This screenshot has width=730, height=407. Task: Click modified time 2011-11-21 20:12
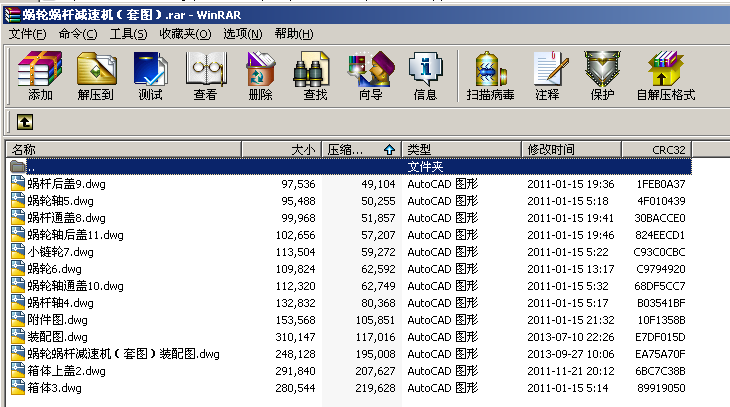(571, 371)
